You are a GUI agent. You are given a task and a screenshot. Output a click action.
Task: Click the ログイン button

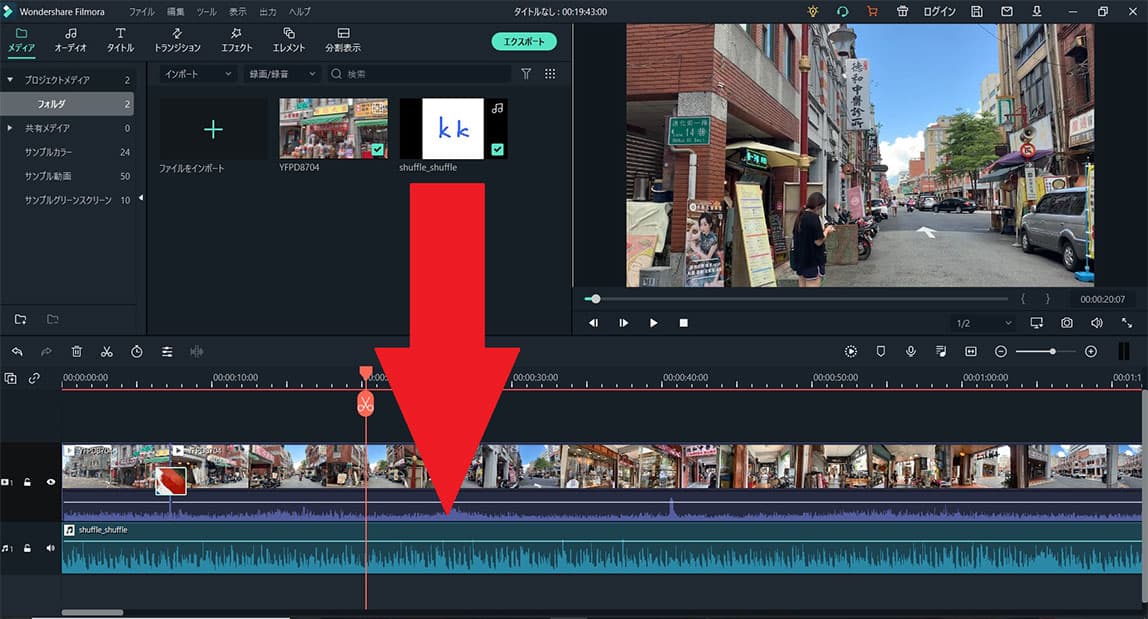pyautogui.click(x=939, y=12)
